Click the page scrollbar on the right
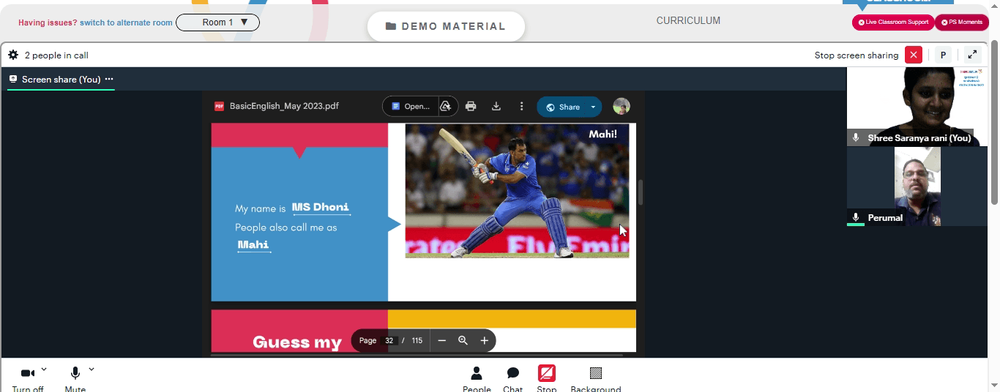 (995, 121)
